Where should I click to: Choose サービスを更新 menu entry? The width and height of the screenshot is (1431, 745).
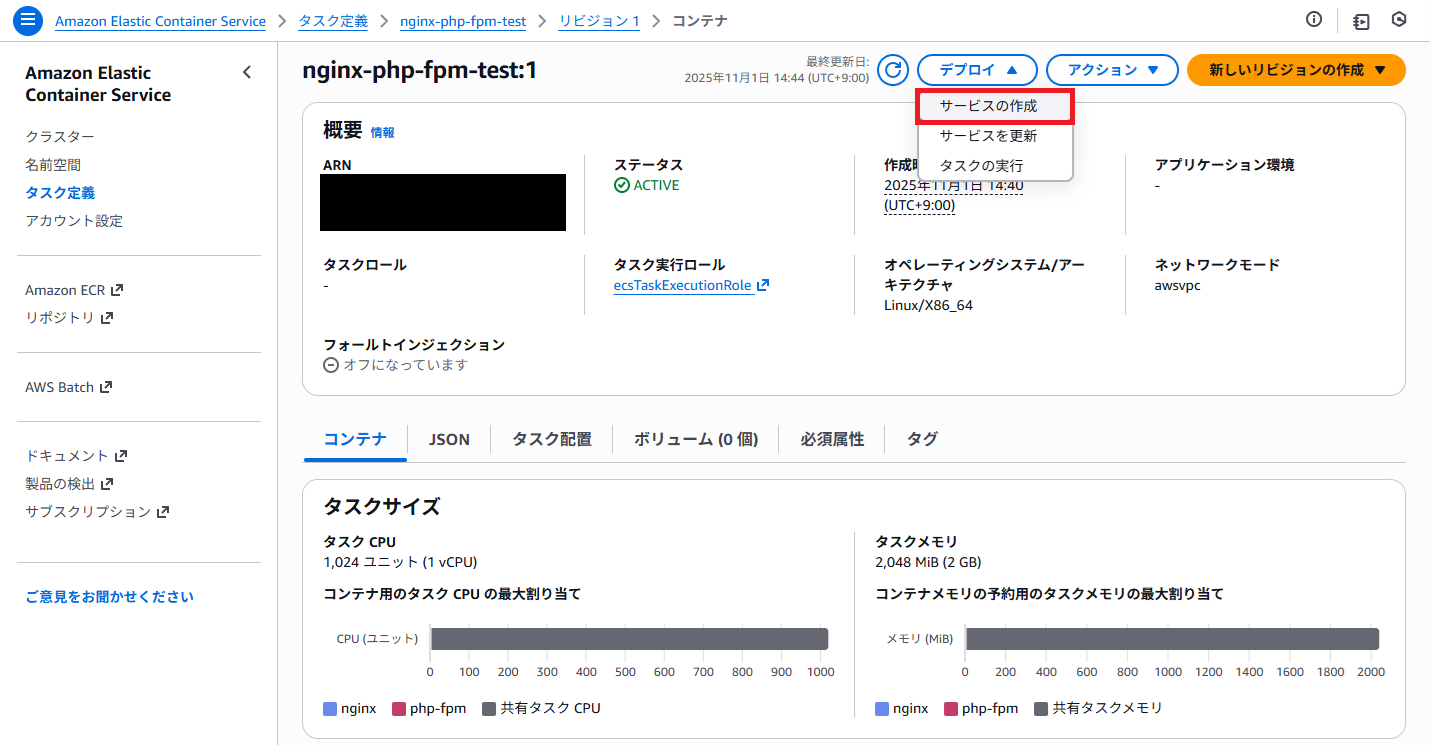(x=988, y=136)
